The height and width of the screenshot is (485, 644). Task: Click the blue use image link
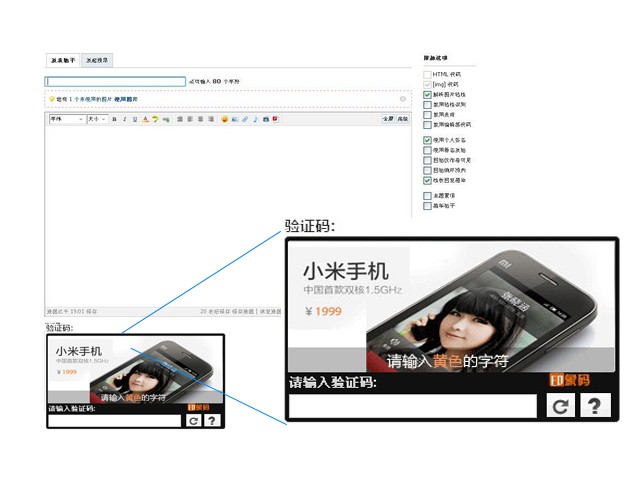126,99
